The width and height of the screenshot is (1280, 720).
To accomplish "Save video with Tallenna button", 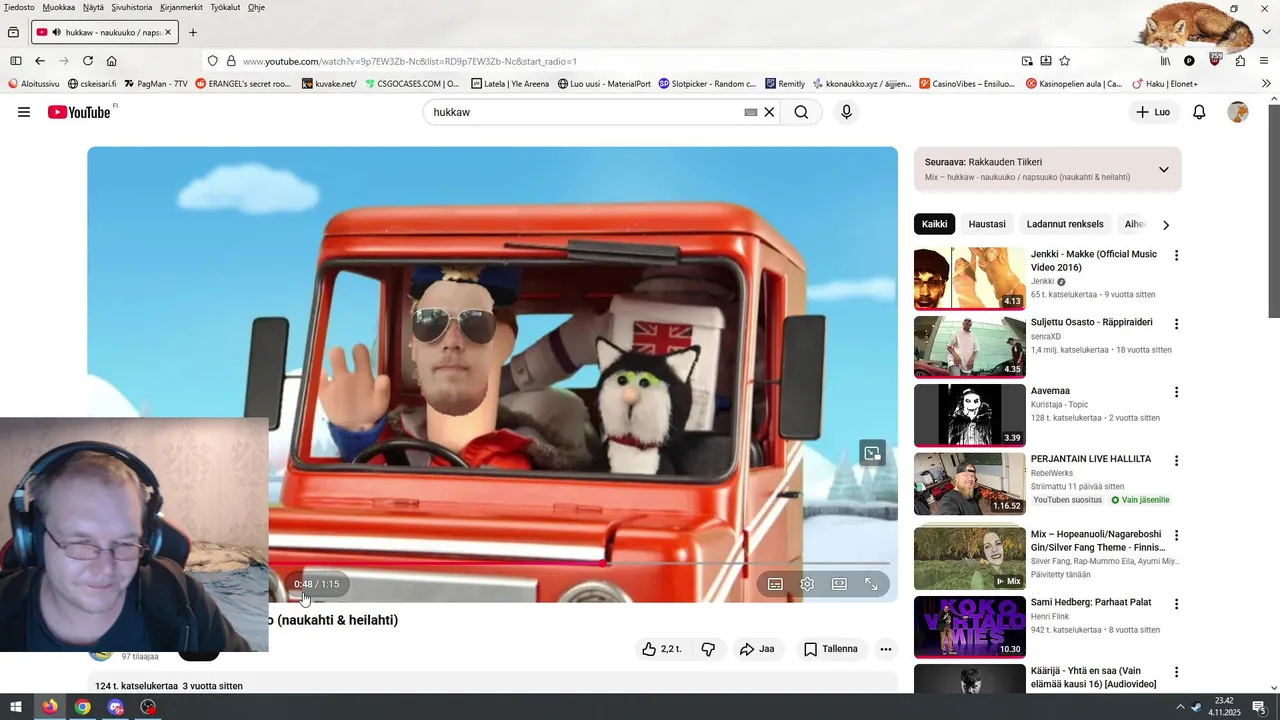I will [x=831, y=649].
